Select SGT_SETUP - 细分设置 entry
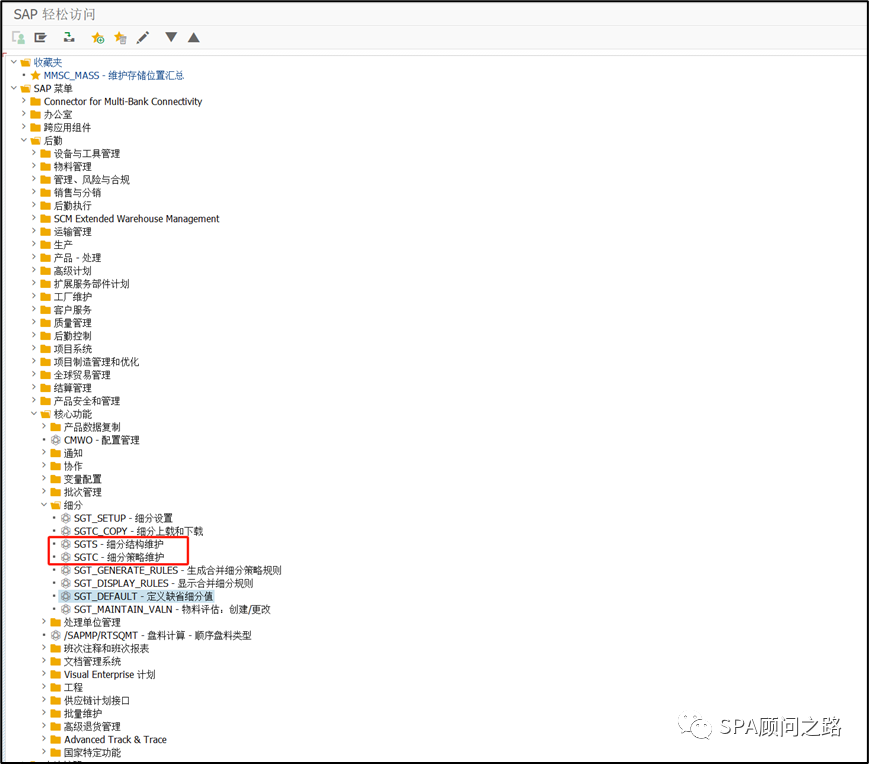The image size is (869, 764). coord(123,518)
